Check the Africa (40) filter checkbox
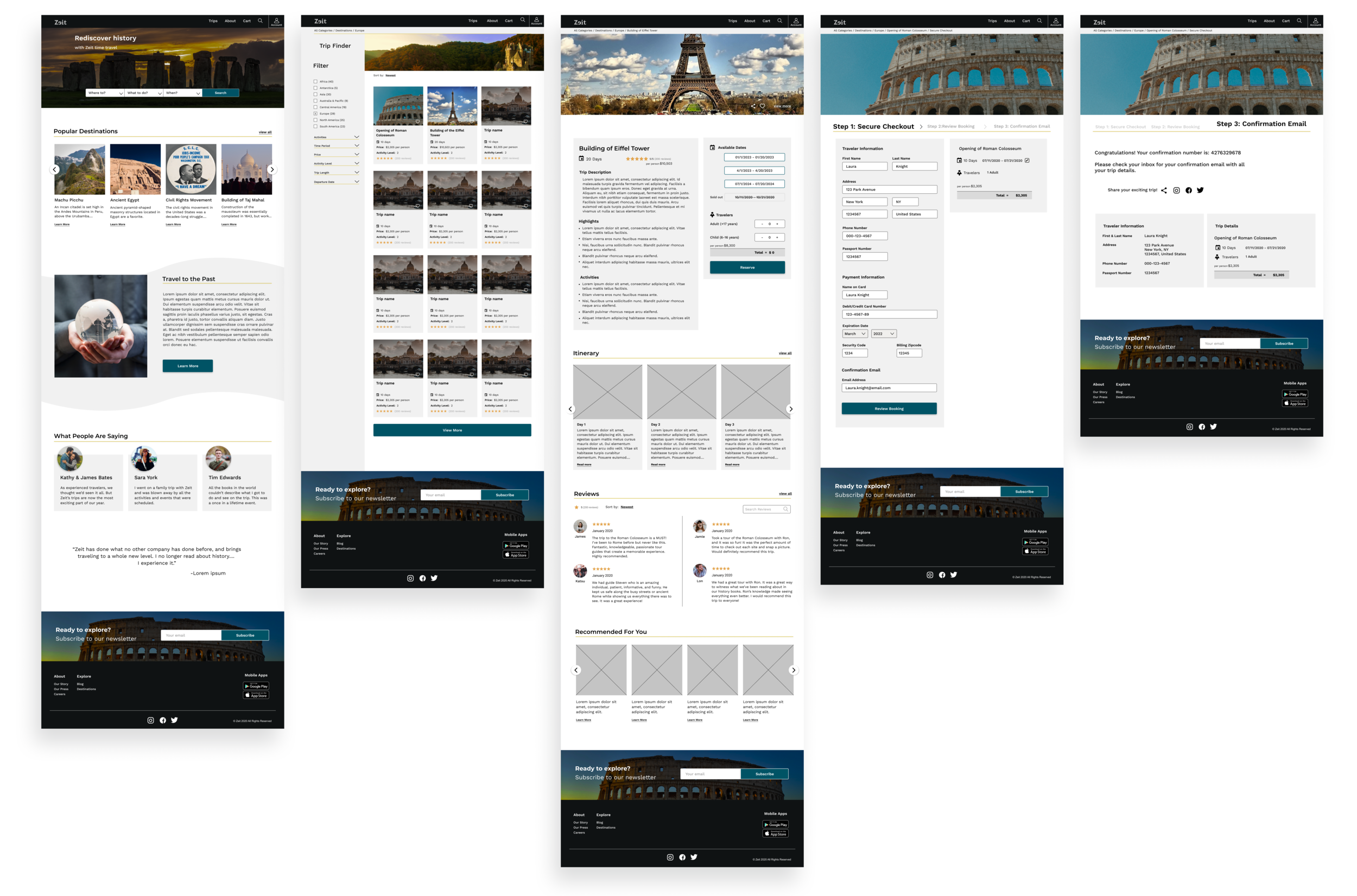Viewport: 1357px width, 896px height. (x=315, y=82)
